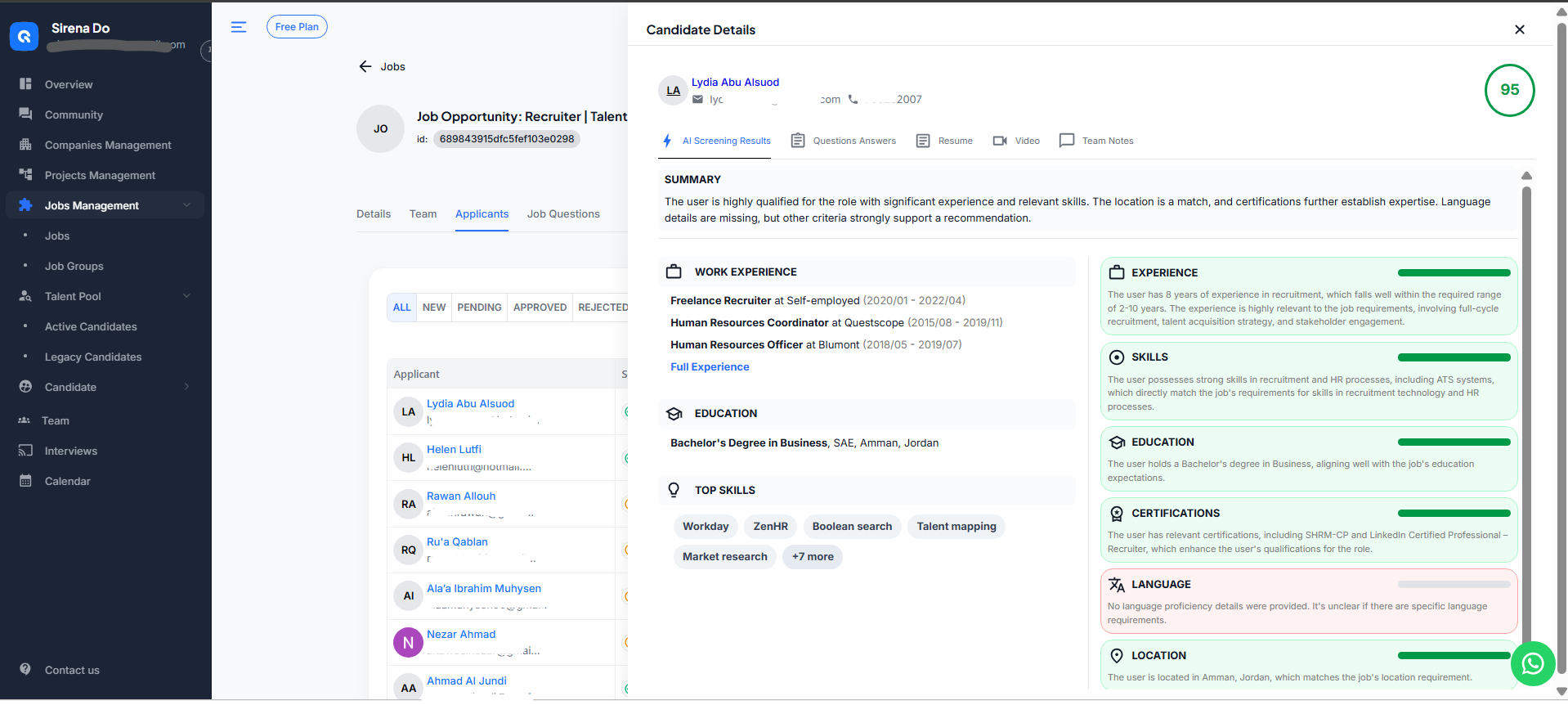The image size is (1568, 705).
Task: Click the back arrow next to Jobs
Action: (365, 66)
